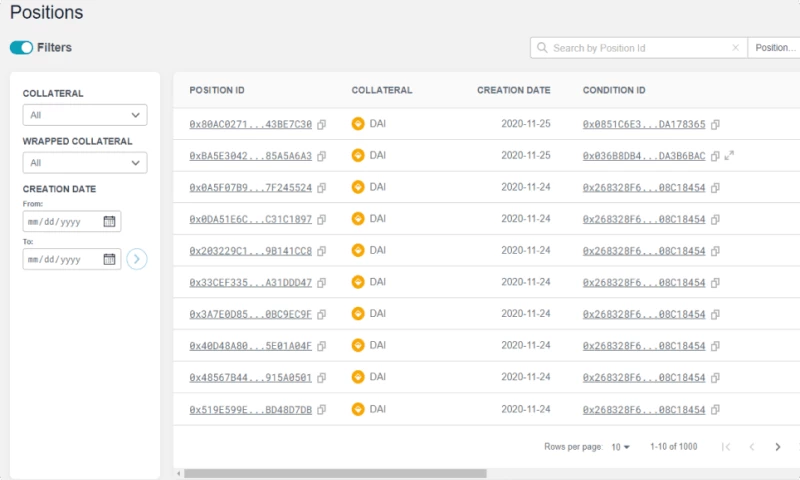This screenshot has width=800, height=480.
Task: Click the Search by Position Id field
Action: 639,48
